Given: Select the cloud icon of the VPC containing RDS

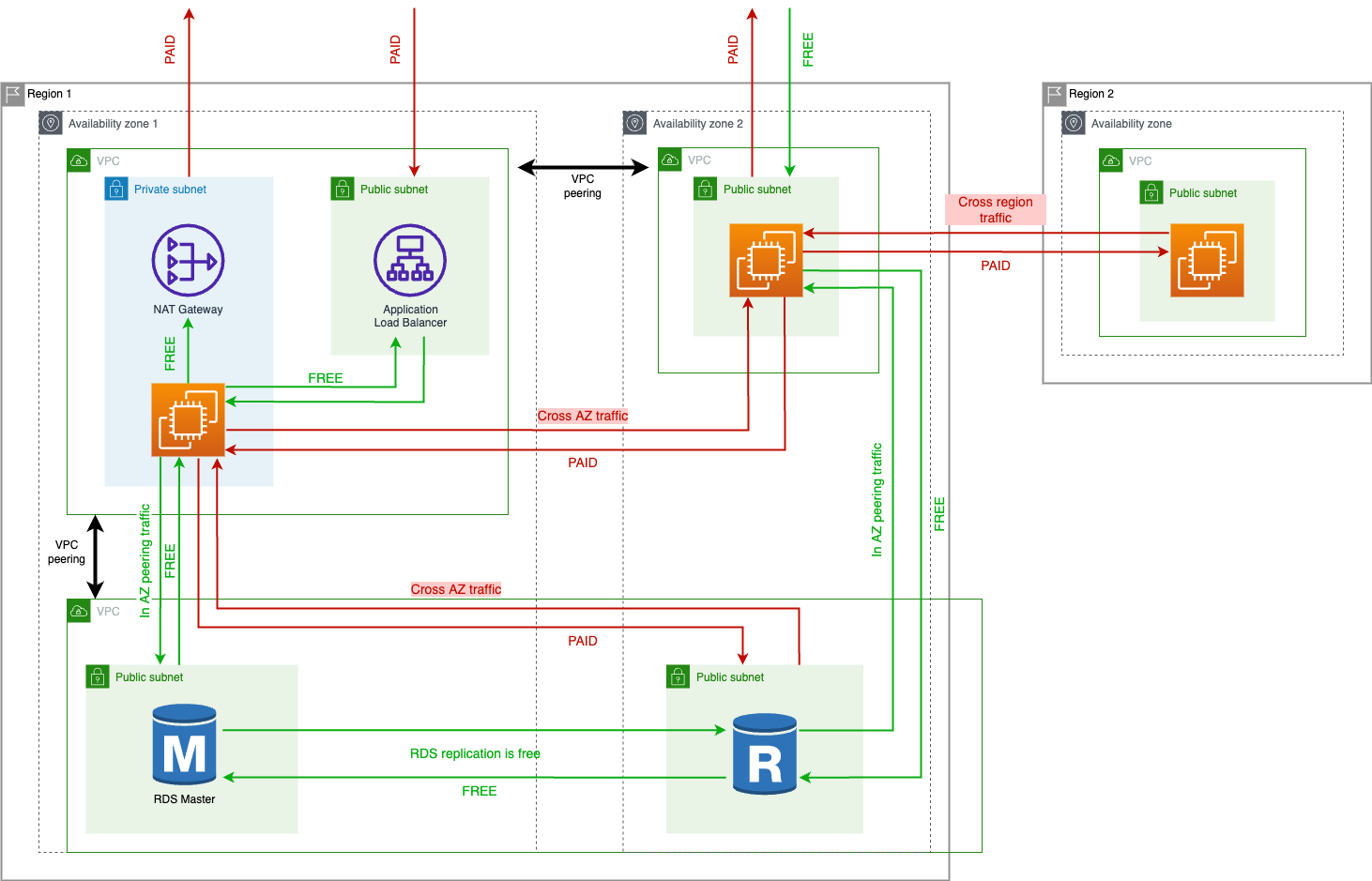Looking at the screenshot, I should (79, 611).
